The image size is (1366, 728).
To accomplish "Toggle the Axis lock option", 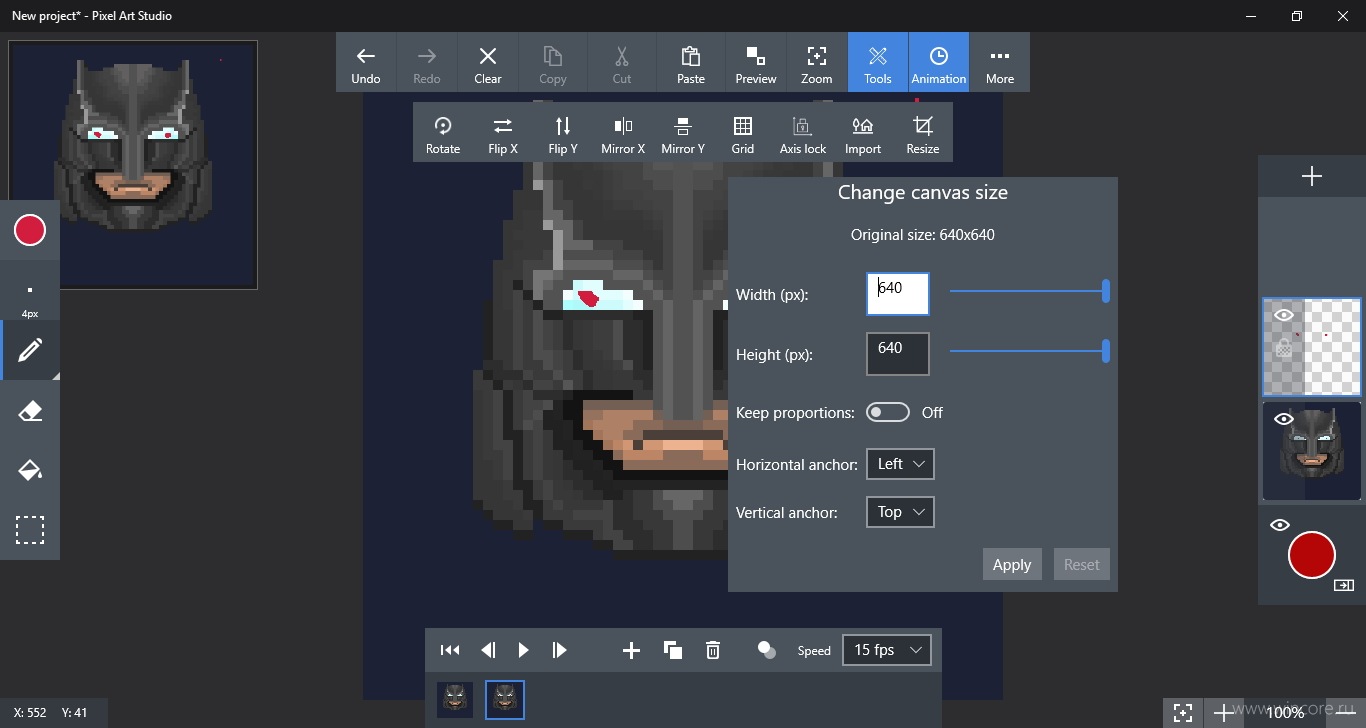I will click(803, 133).
